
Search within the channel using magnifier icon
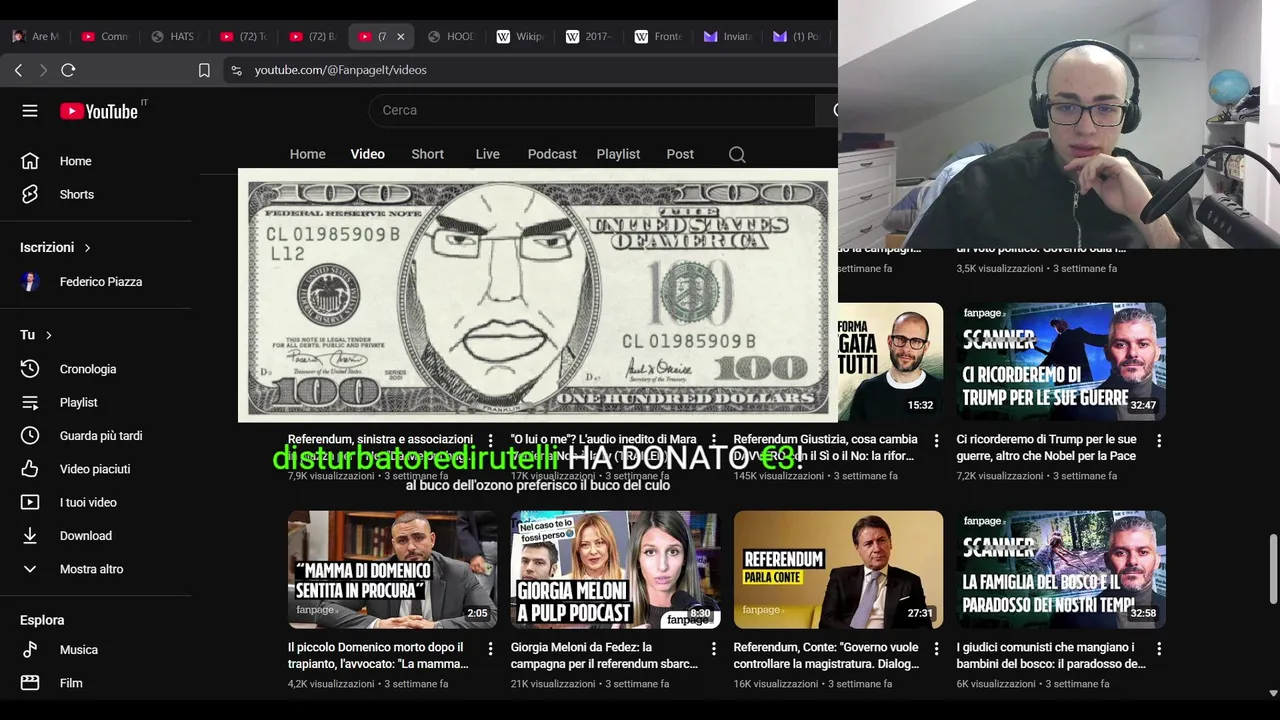(737, 154)
